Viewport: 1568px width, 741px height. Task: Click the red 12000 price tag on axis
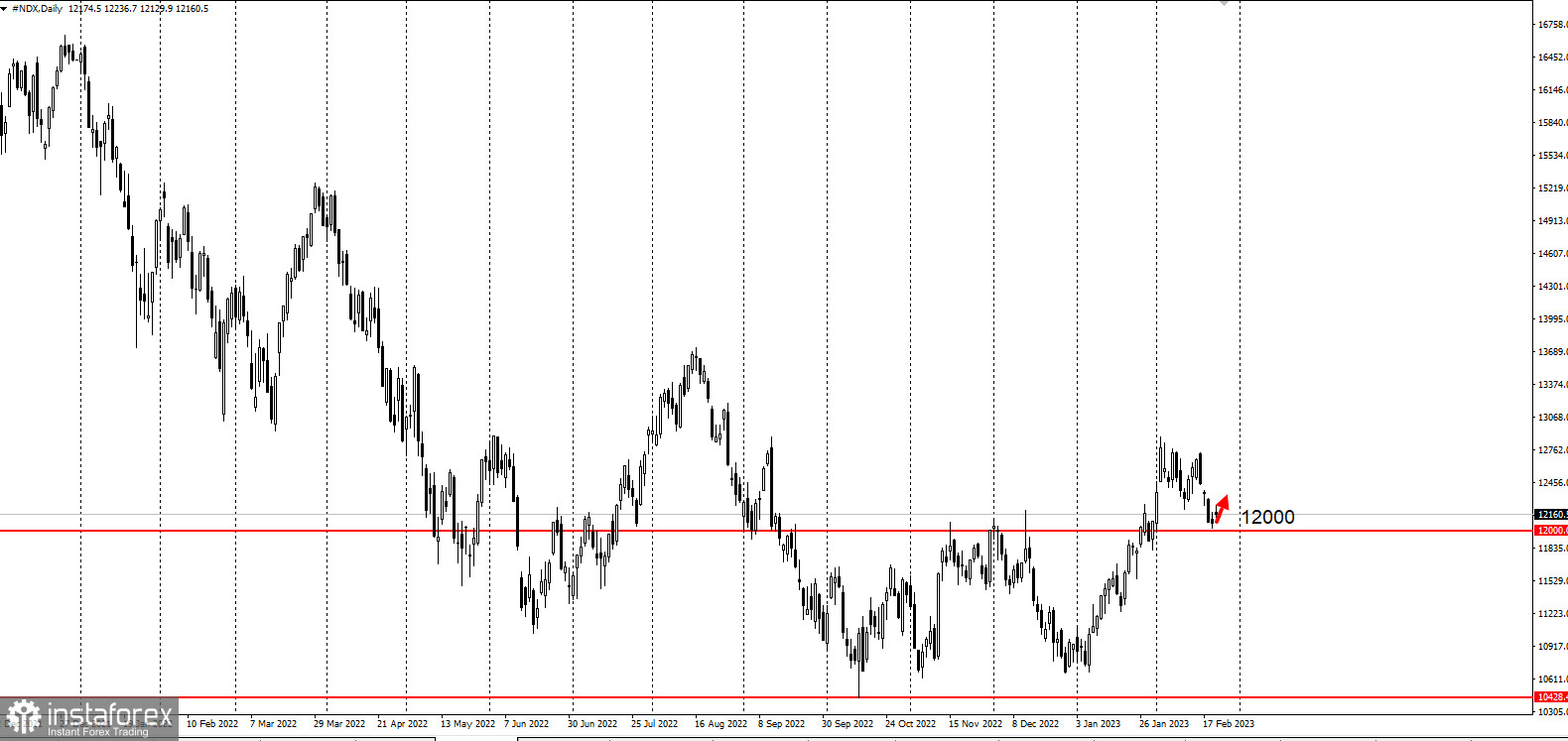1551,531
